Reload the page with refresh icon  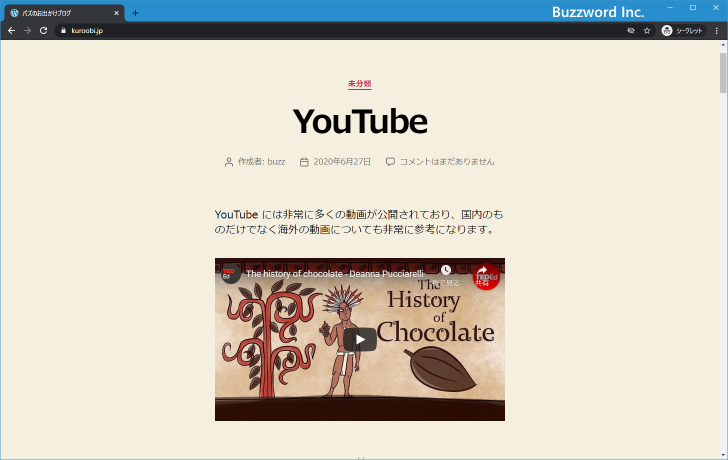pos(44,31)
